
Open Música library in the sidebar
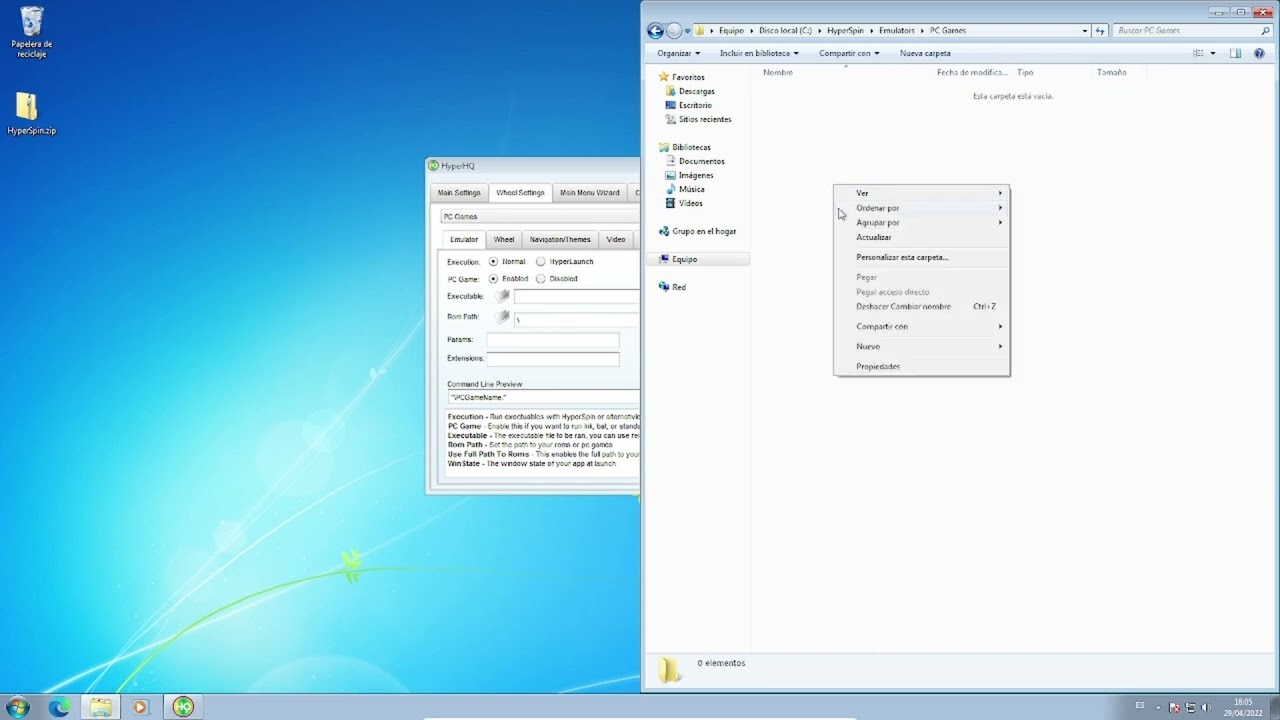pyautogui.click(x=691, y=189)
